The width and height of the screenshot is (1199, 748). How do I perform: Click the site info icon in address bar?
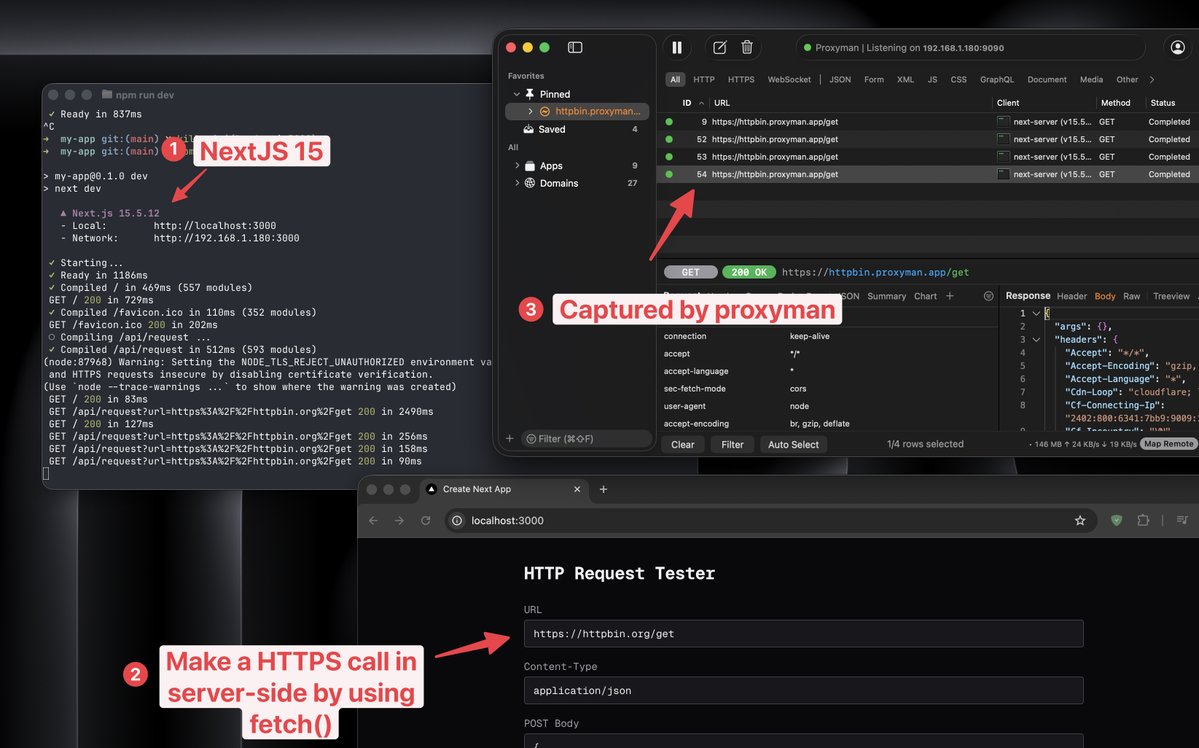[457, 520]
